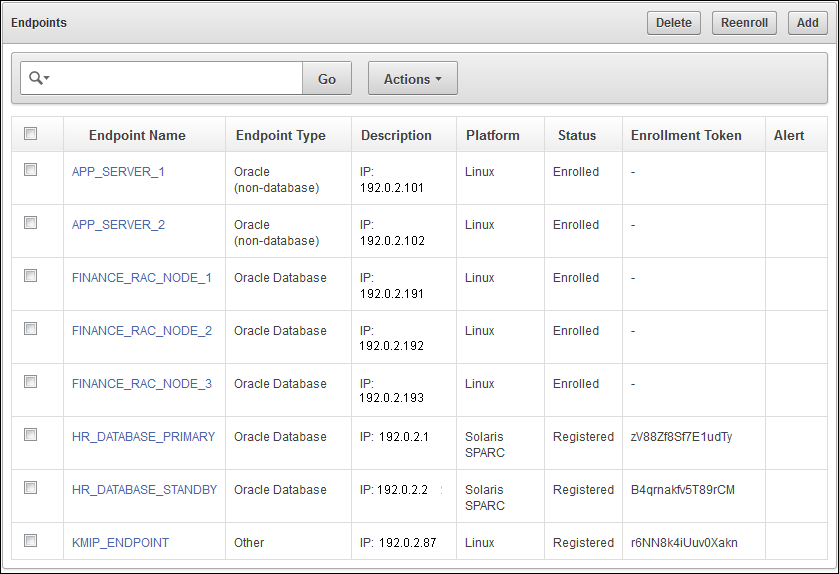Tick the select-all checkbox in header
839x574 pixels.
coord(30,134)
